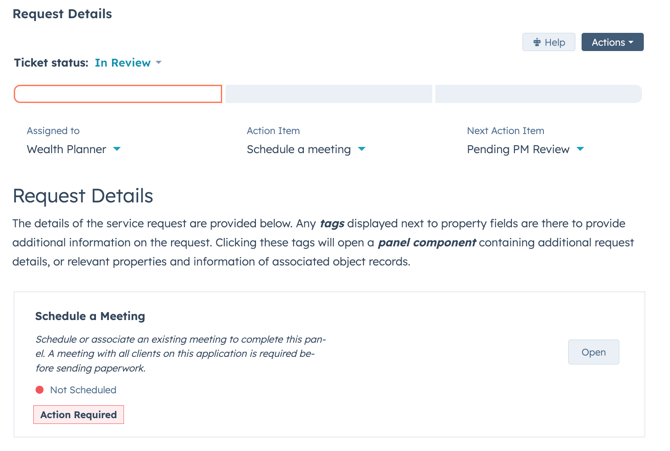Viewport: 670px width, 451px height.
Task: Click the Schedule a Meeting card title
Action: 90,316
